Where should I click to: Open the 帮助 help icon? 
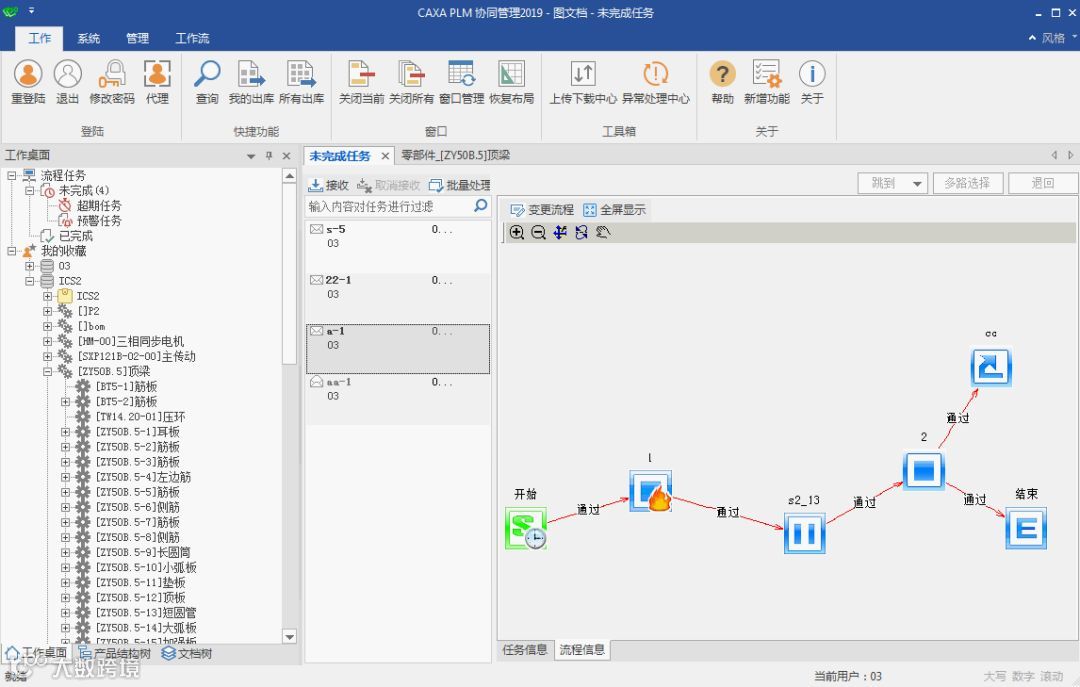pyautogui.click(x=723, y=82)
